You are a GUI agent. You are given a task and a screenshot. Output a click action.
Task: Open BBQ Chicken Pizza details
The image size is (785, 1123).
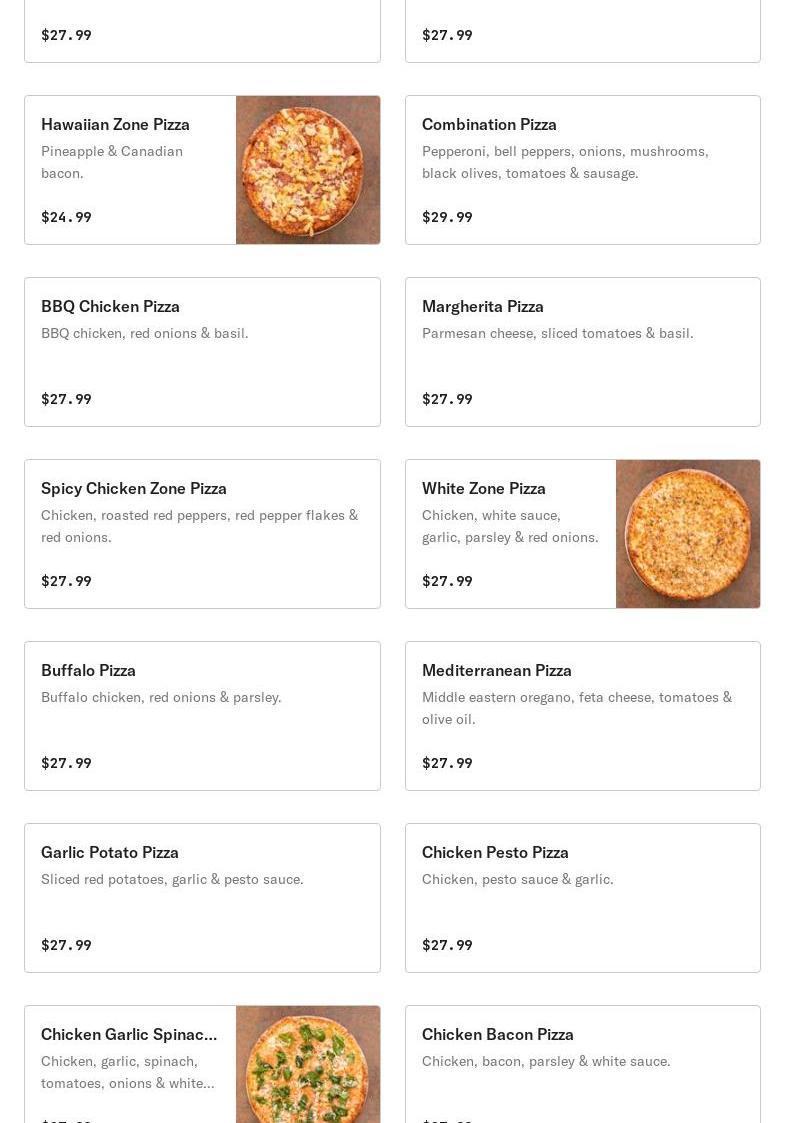pyautogui.click(x=202, y=352)
